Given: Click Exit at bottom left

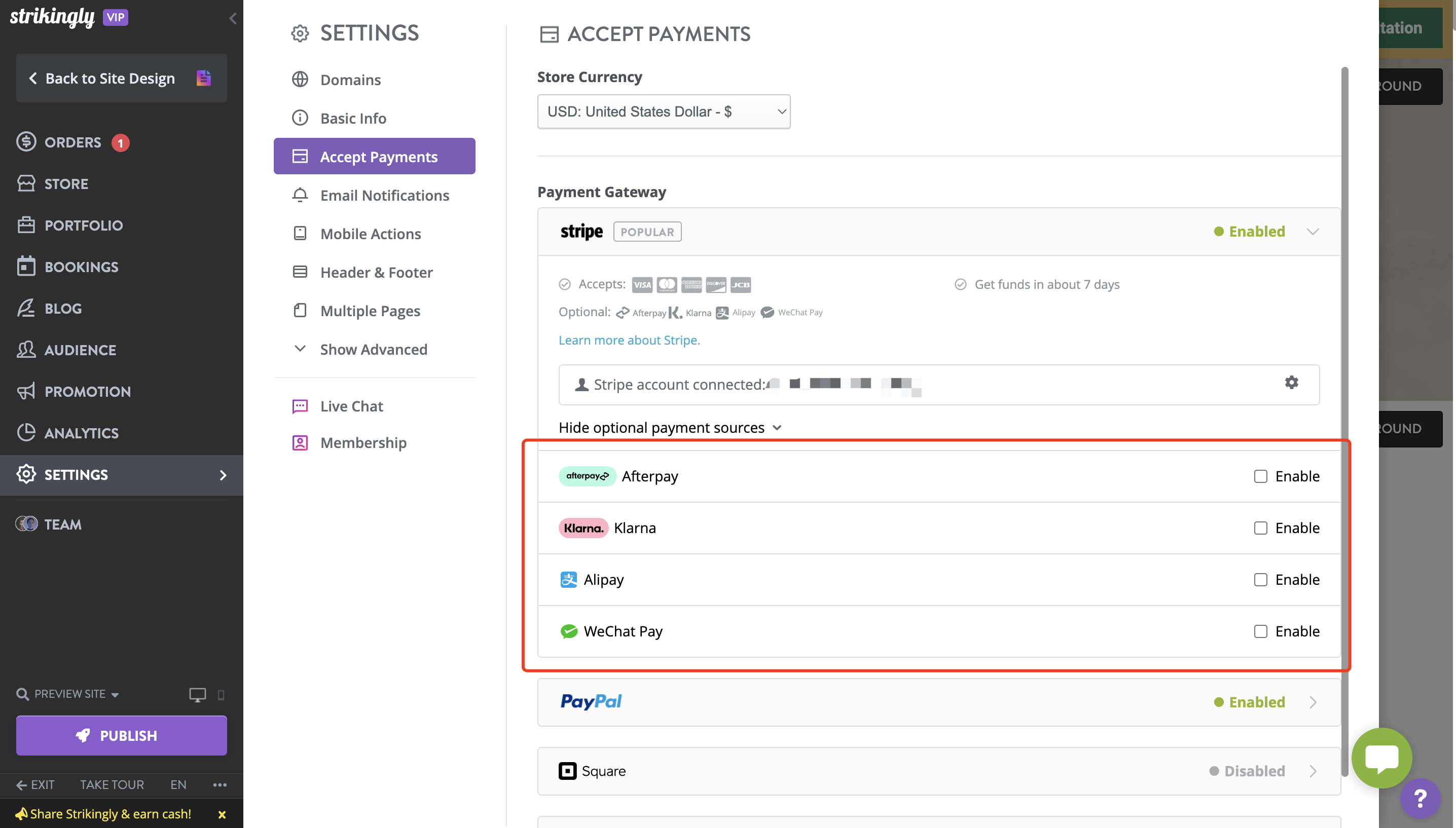Looking at the screenshot, I should pyautogui.click(x=35, y=785).
